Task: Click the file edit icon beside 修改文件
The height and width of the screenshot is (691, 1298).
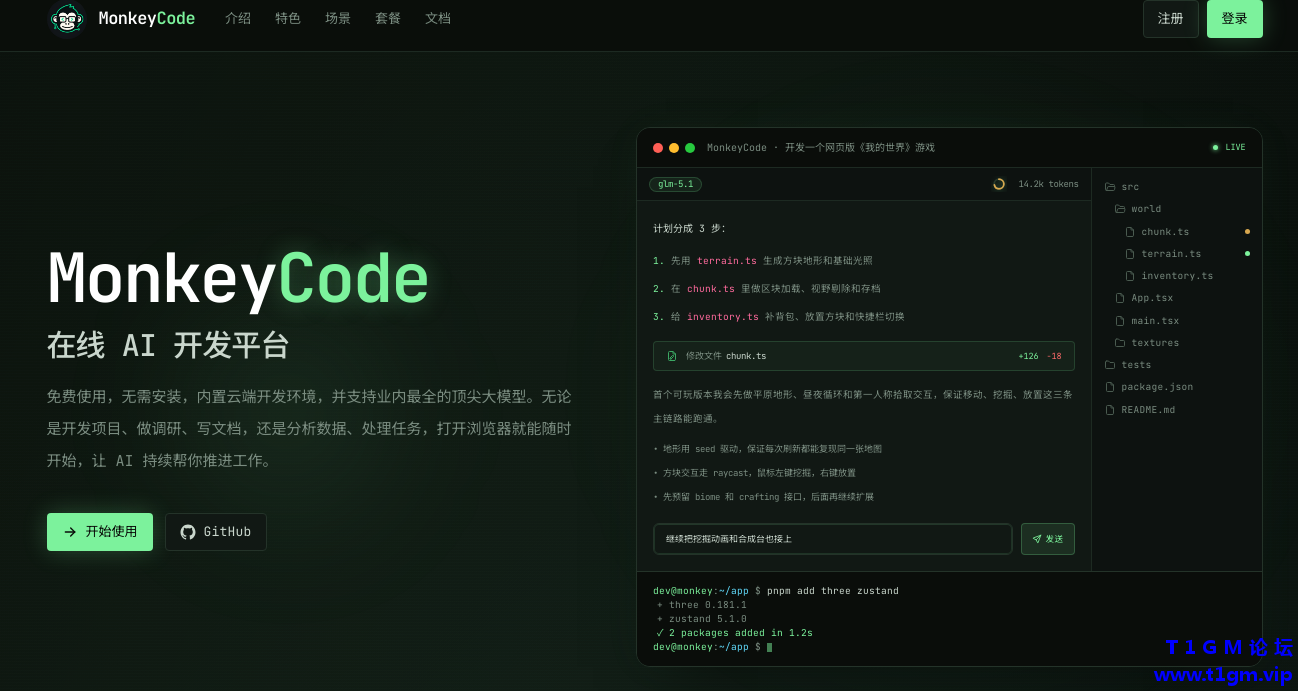Action: point(672,356)
